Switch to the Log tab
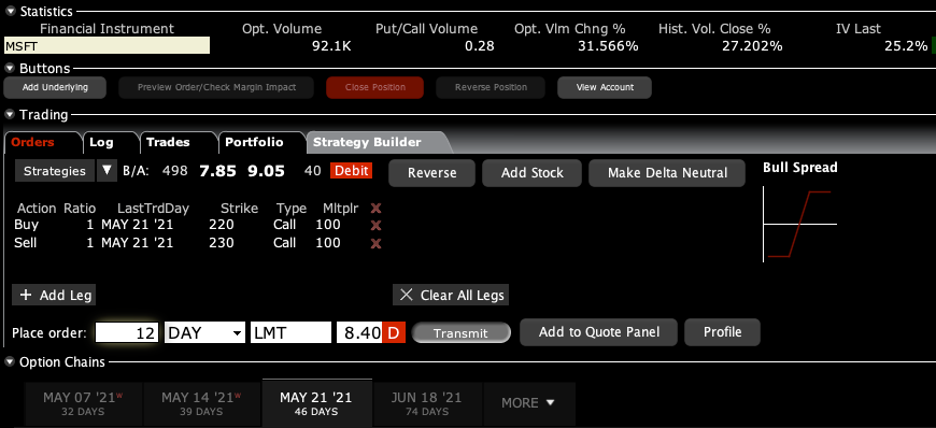This screenshot has width=936, height=428. point(102,142)
